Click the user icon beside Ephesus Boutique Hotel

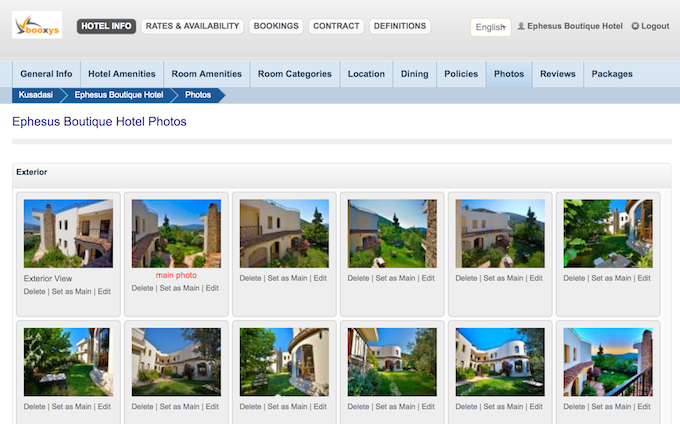pyautogui.click(x=521, y=26)
